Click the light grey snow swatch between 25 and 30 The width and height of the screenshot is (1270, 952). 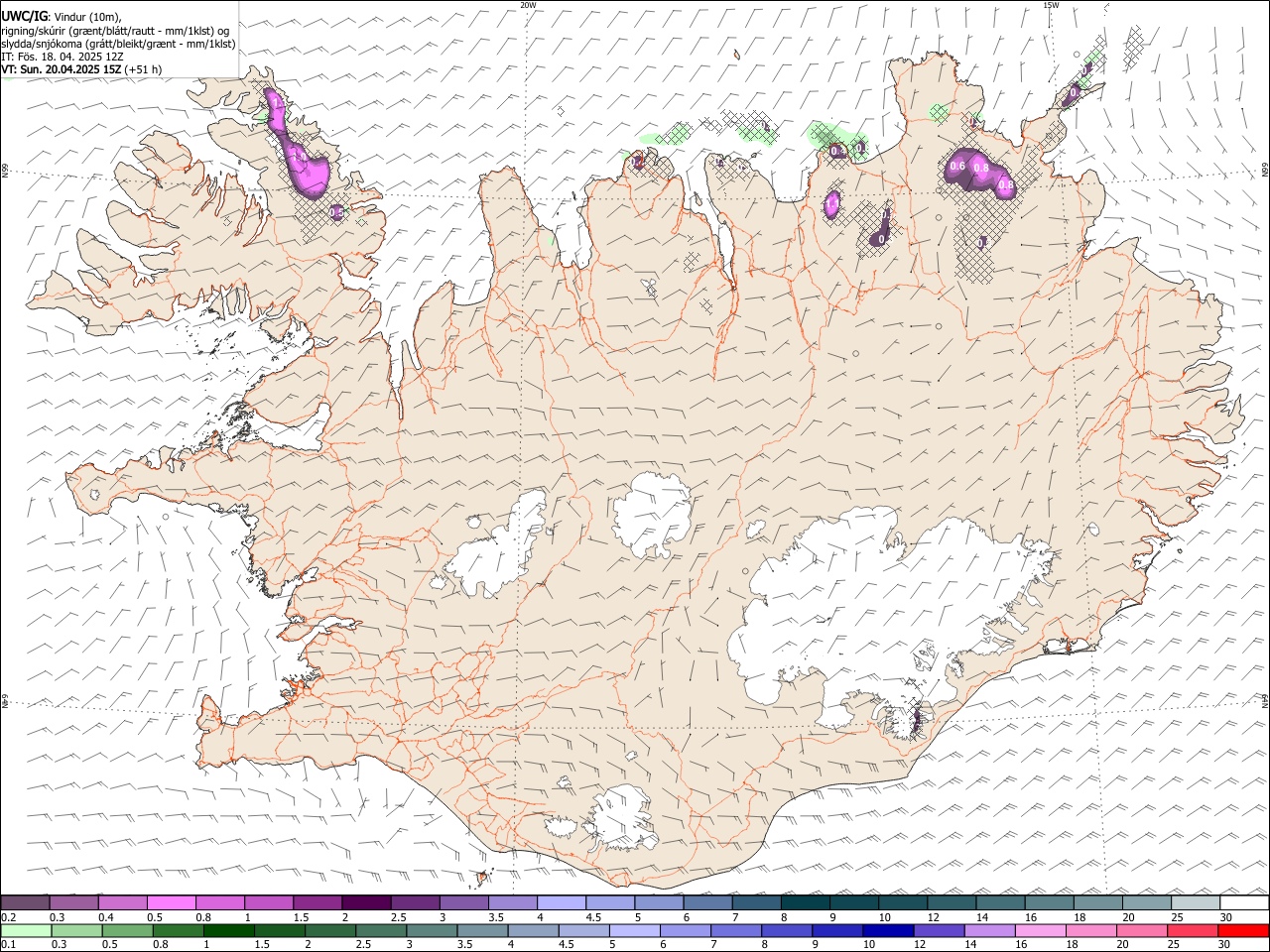point(1195,903)
